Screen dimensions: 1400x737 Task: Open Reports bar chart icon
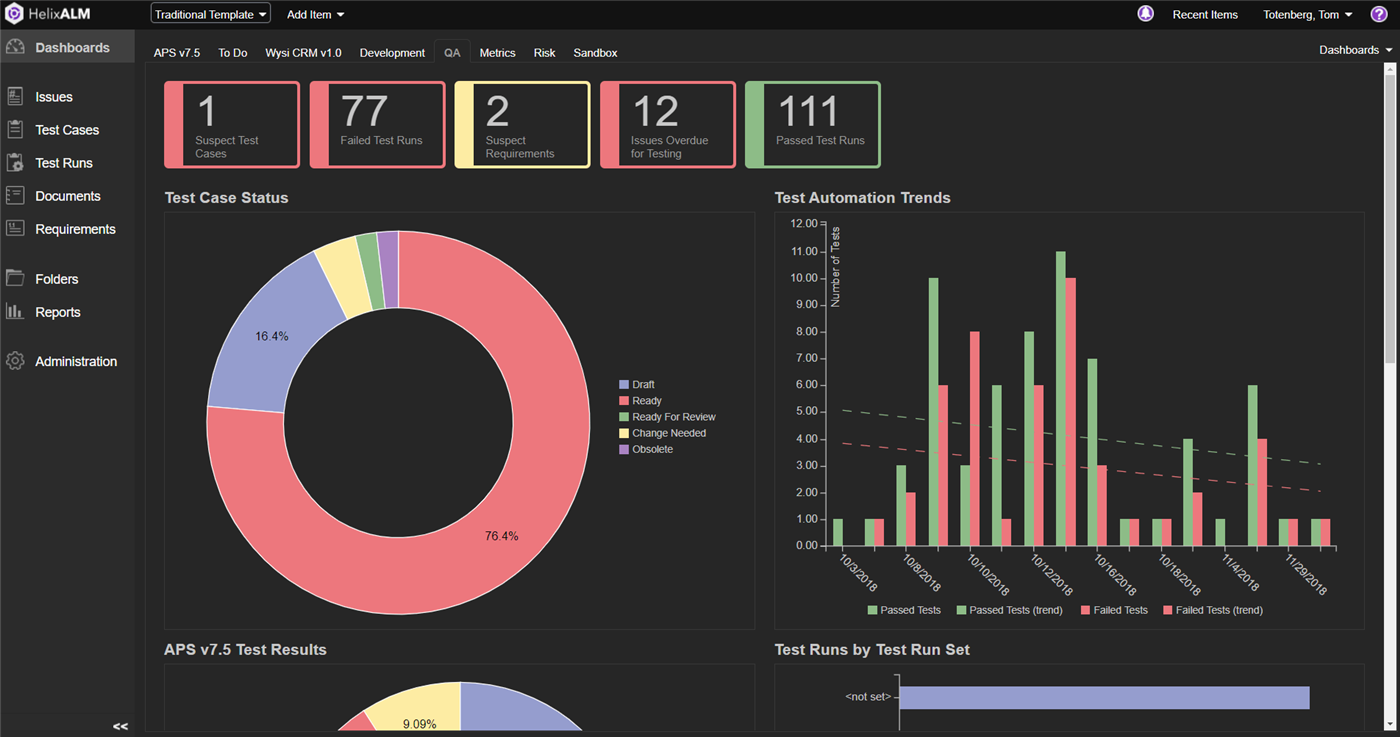[15, 312]
